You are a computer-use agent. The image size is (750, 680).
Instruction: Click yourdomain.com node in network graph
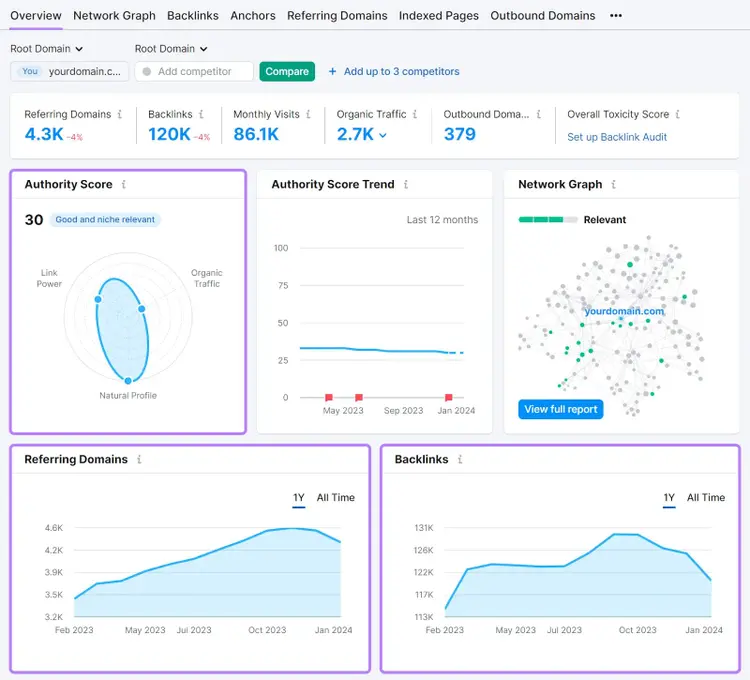[x=624, y=311]
